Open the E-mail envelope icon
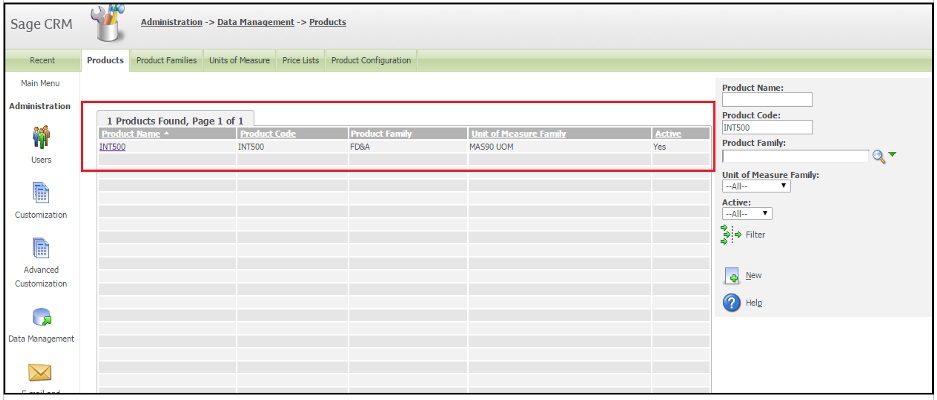This screenshot has height=400, width=937. pos(40,372)
